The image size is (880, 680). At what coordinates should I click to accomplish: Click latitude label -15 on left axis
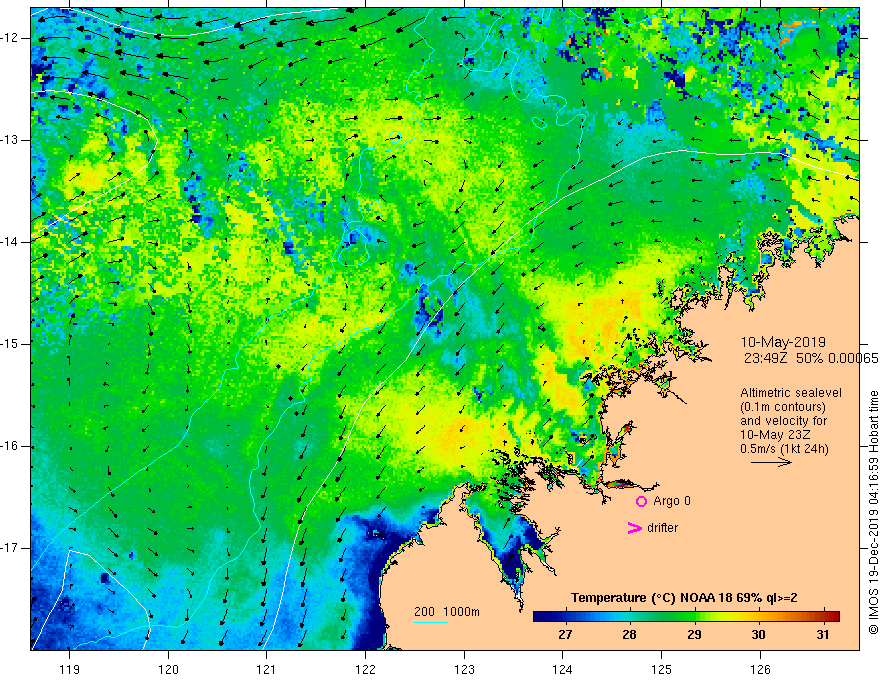click(x=11, y=344)
